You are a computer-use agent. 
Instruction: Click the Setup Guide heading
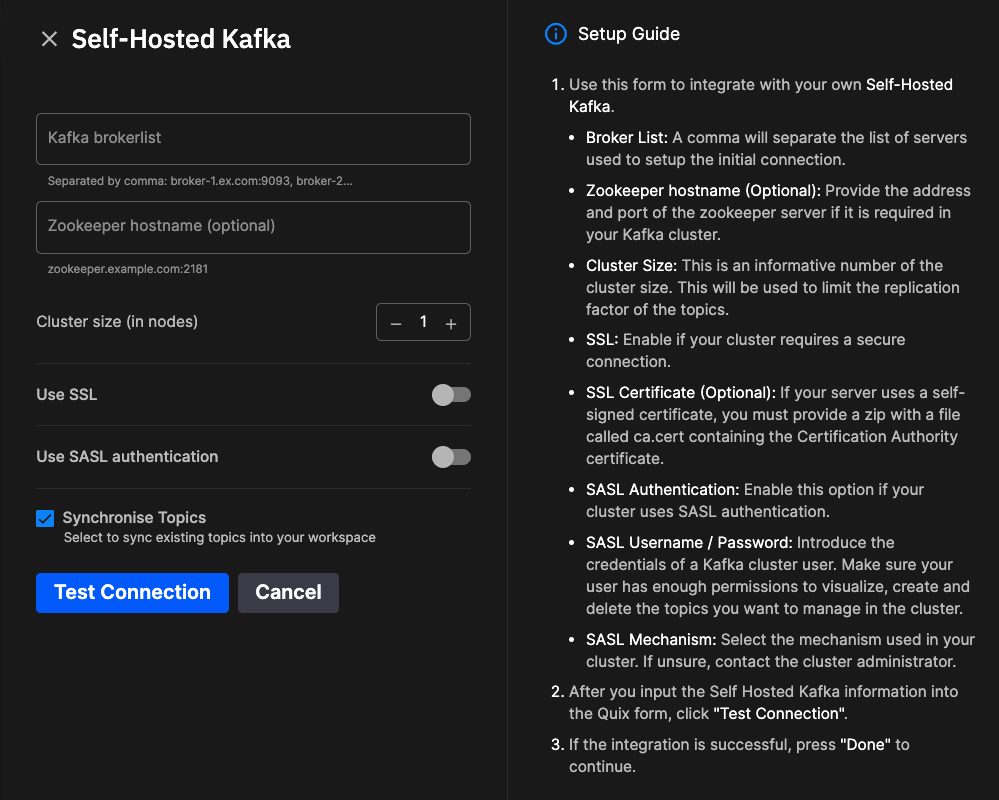pyautogui.click(x=628, y=34)
